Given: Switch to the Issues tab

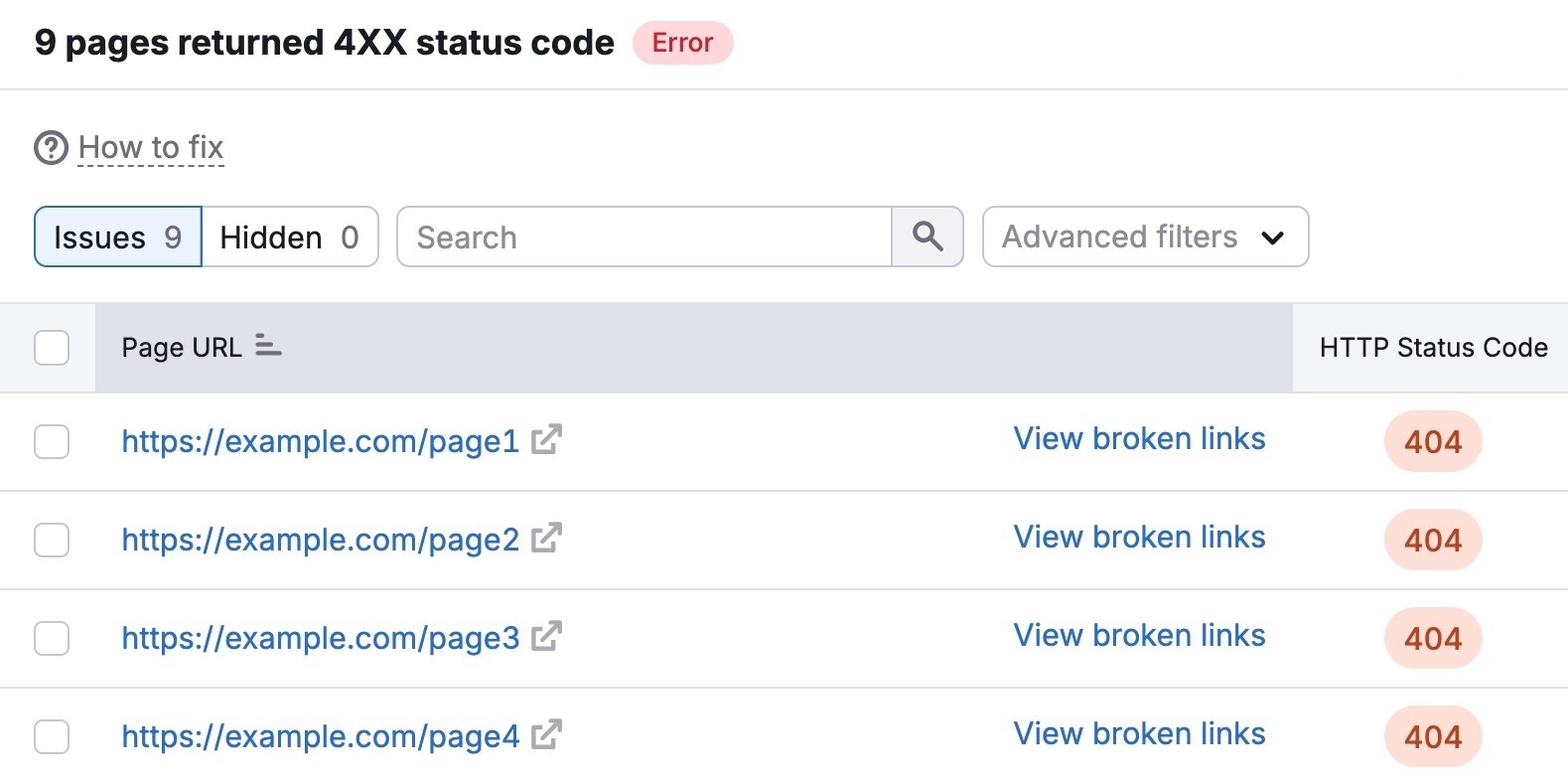Looking at the screenshot, I should (x=116, y=236).
